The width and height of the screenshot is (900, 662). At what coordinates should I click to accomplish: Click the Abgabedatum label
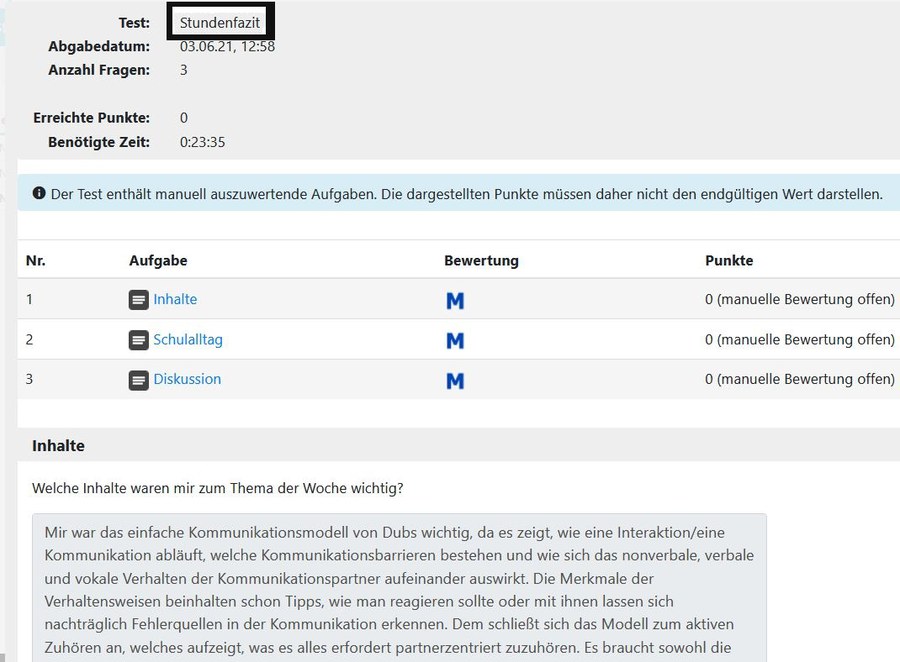coord(99,47)
